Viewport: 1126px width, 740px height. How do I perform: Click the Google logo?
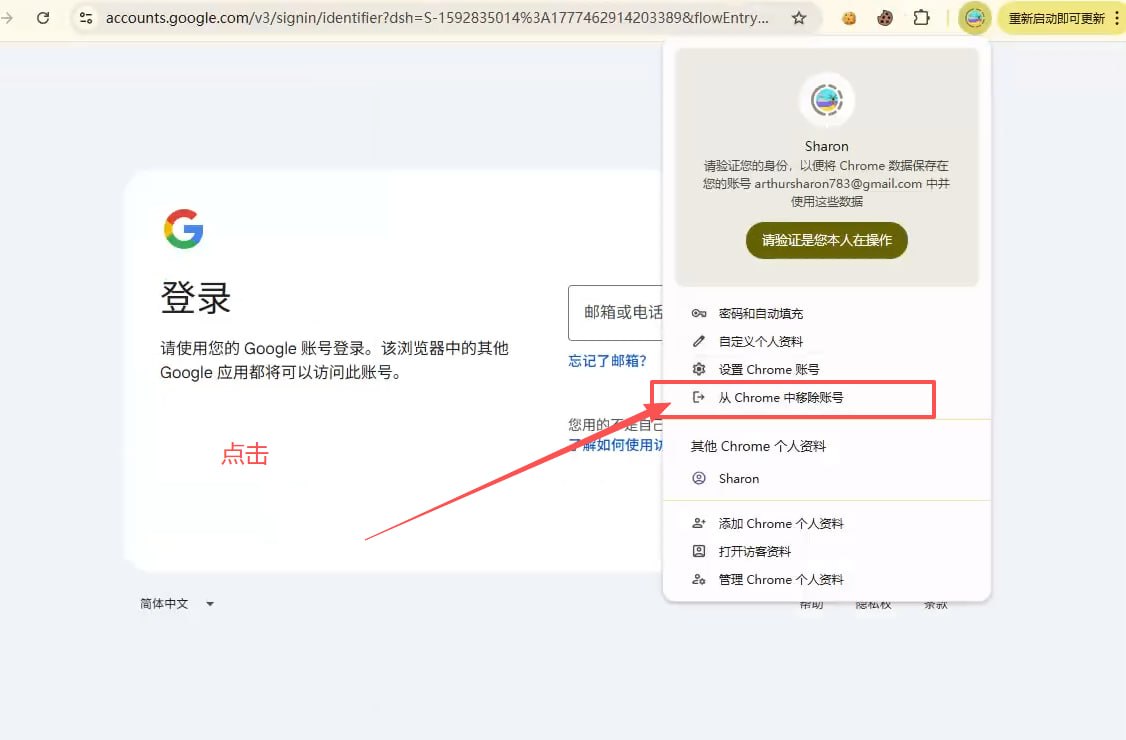coord(184,229)
